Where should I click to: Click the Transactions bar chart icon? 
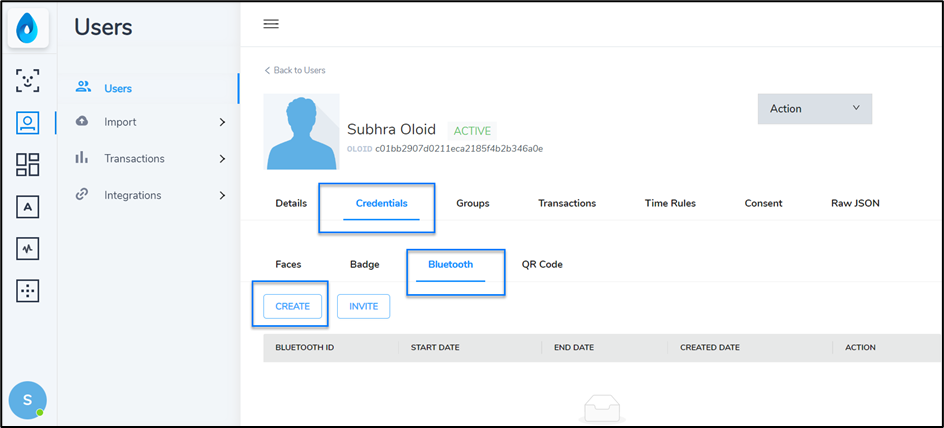[x=81, y=158]
